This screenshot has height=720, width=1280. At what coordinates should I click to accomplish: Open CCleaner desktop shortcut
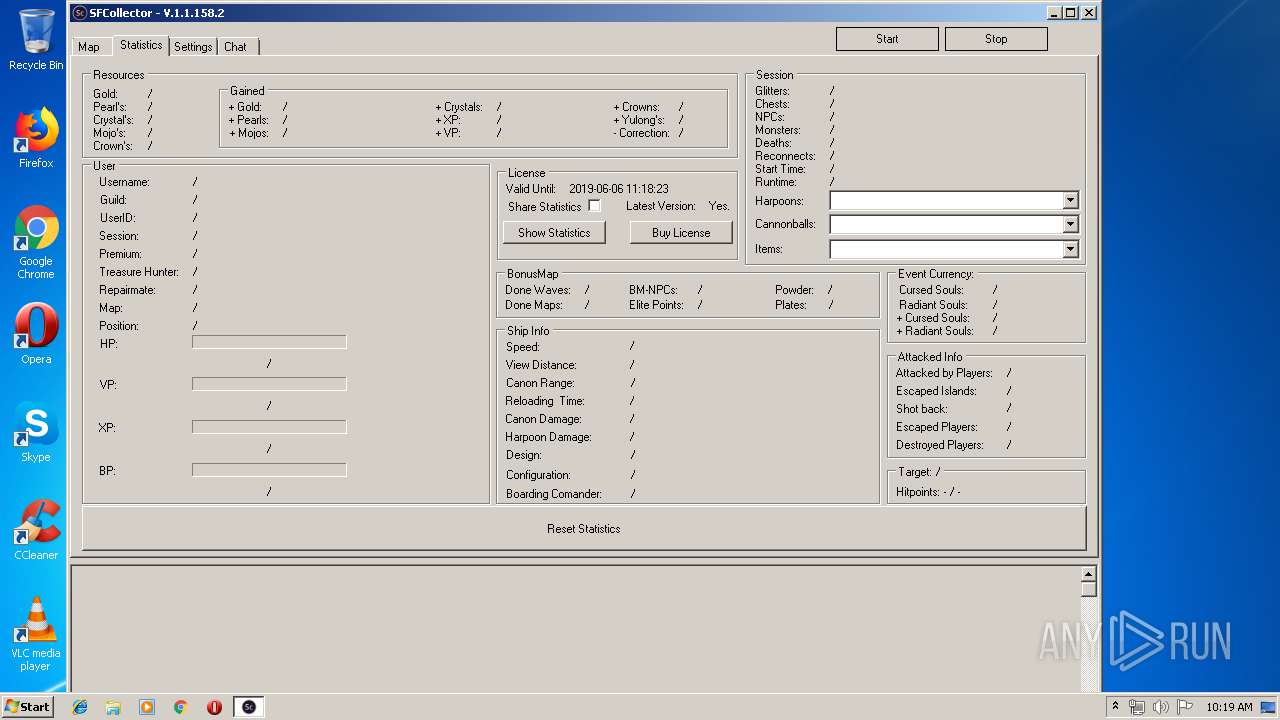(36, 530)
